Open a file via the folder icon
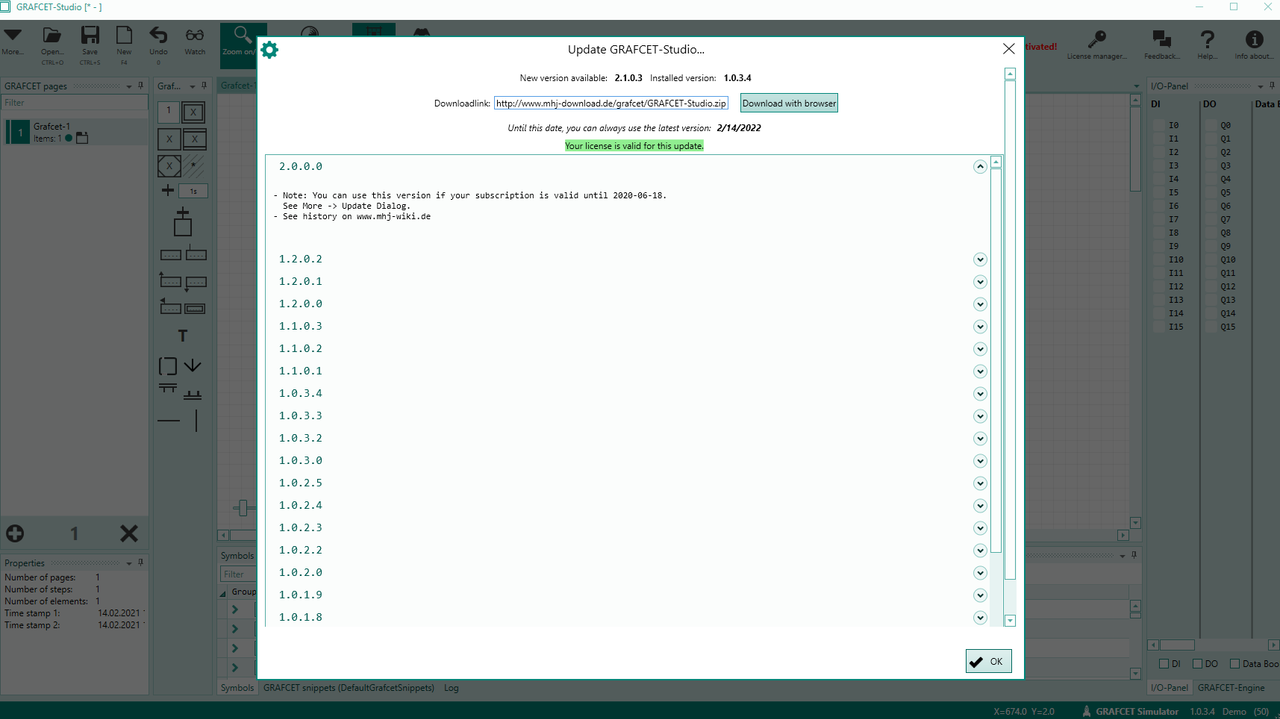1280x719 pixels. point(52,36)
